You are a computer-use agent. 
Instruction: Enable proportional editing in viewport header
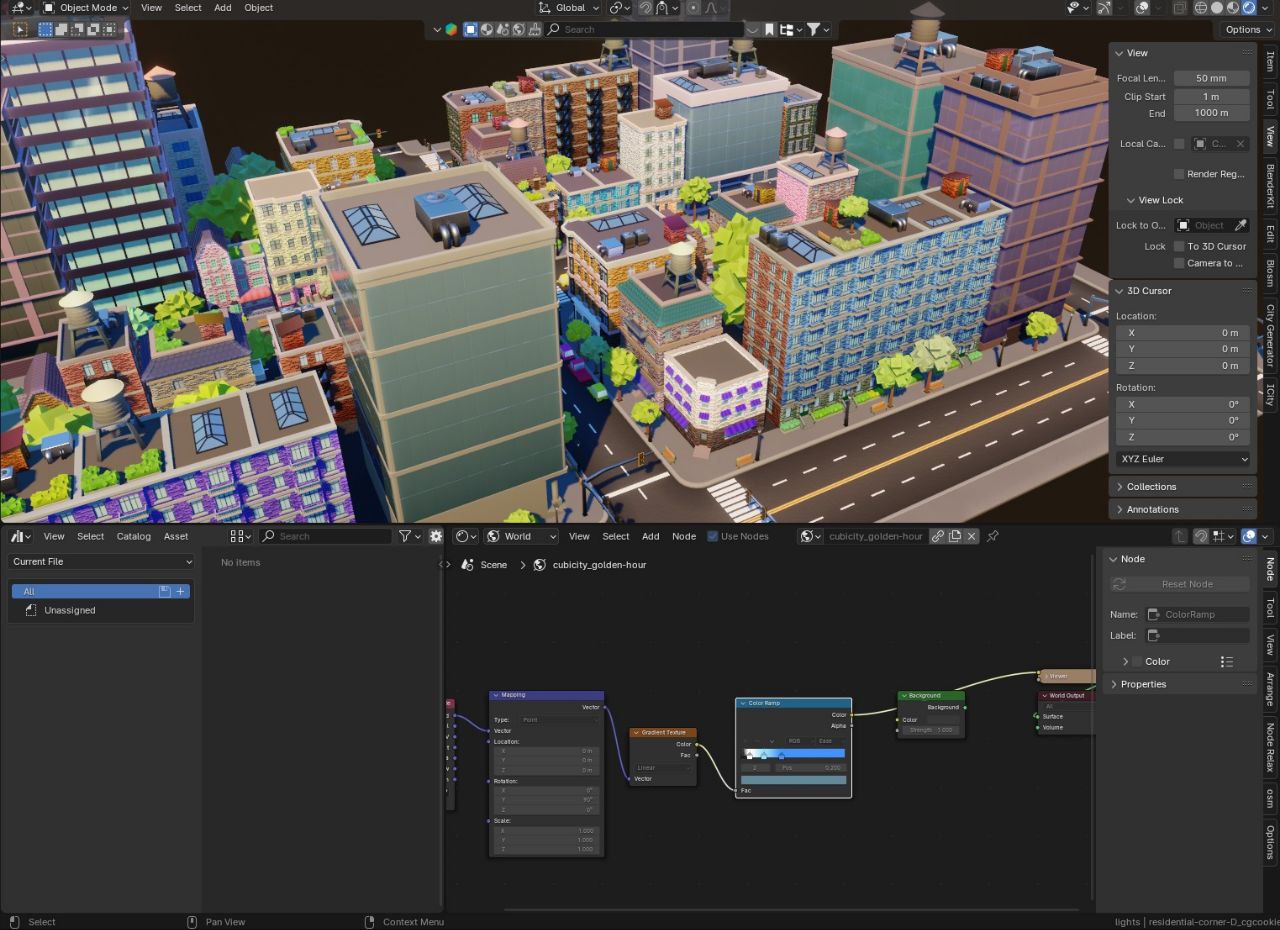coord(693,8)
